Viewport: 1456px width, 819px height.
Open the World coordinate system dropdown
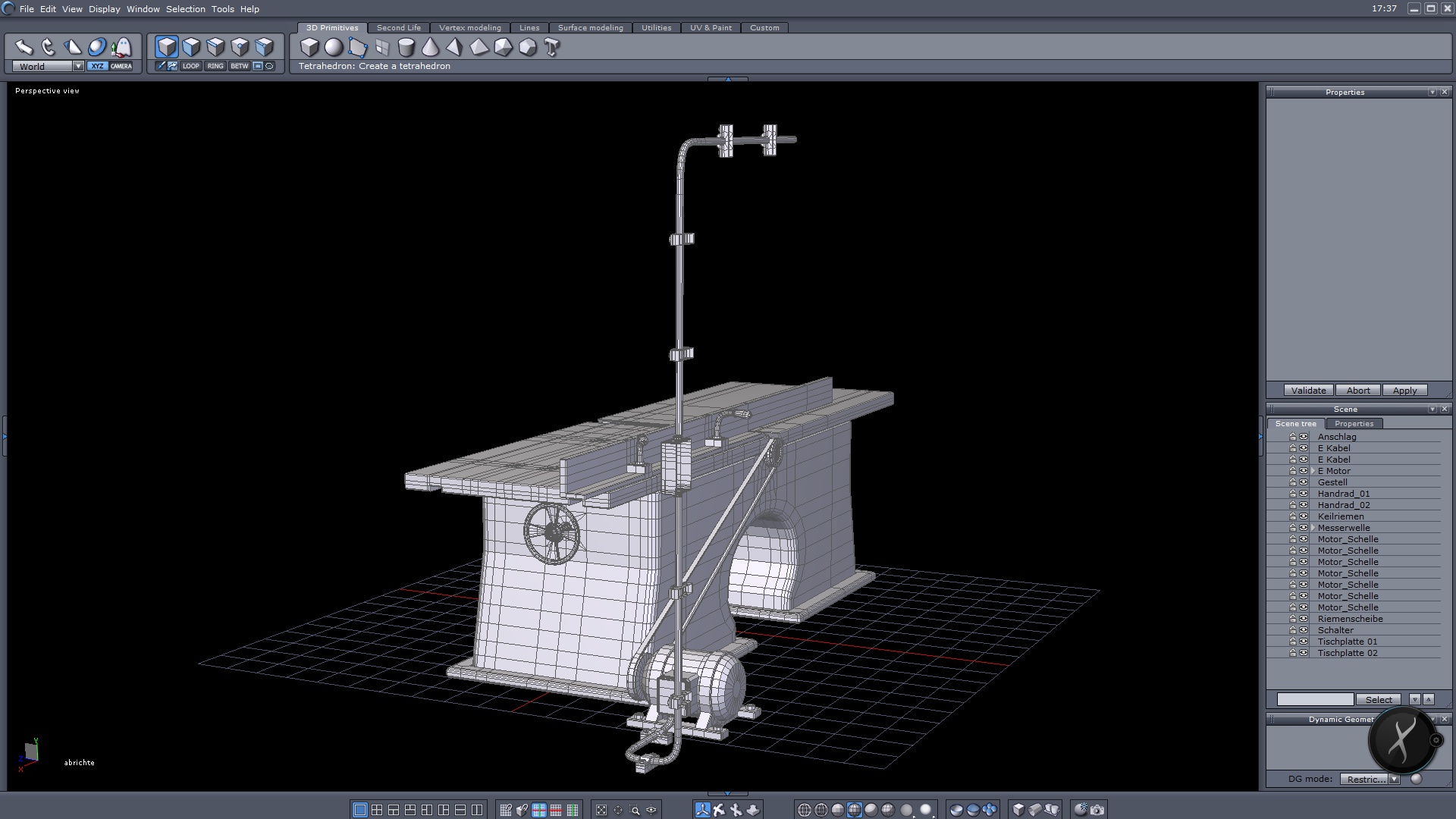point(78,67)
